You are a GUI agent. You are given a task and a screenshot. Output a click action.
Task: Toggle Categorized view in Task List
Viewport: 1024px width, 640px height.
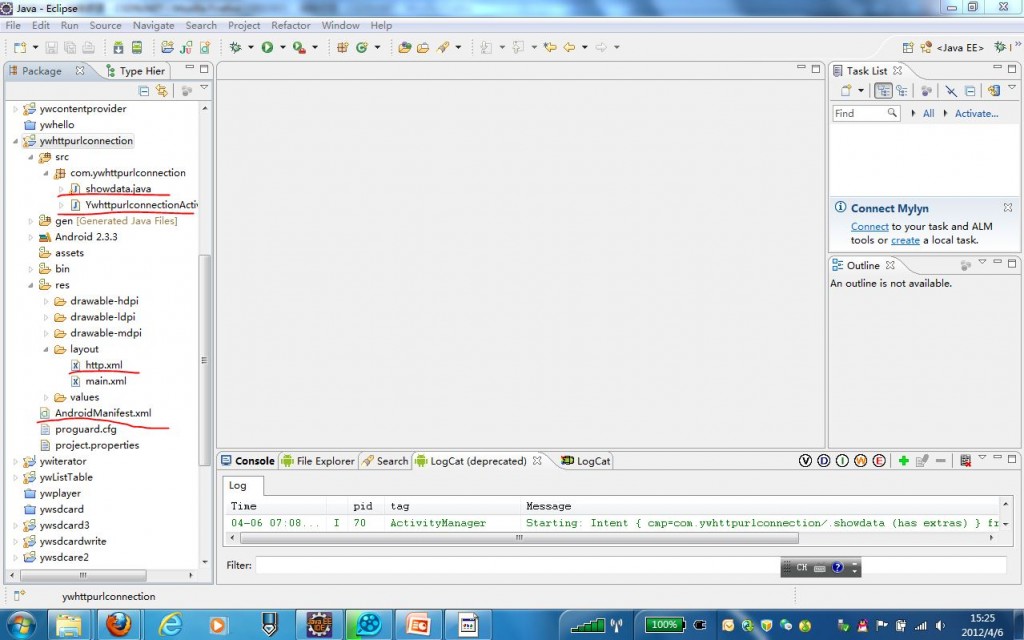(x=883, y=91)
